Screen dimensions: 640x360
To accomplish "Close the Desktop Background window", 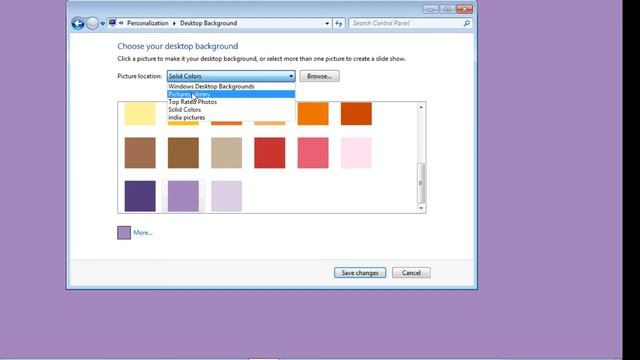I will [x=465, y=9].
